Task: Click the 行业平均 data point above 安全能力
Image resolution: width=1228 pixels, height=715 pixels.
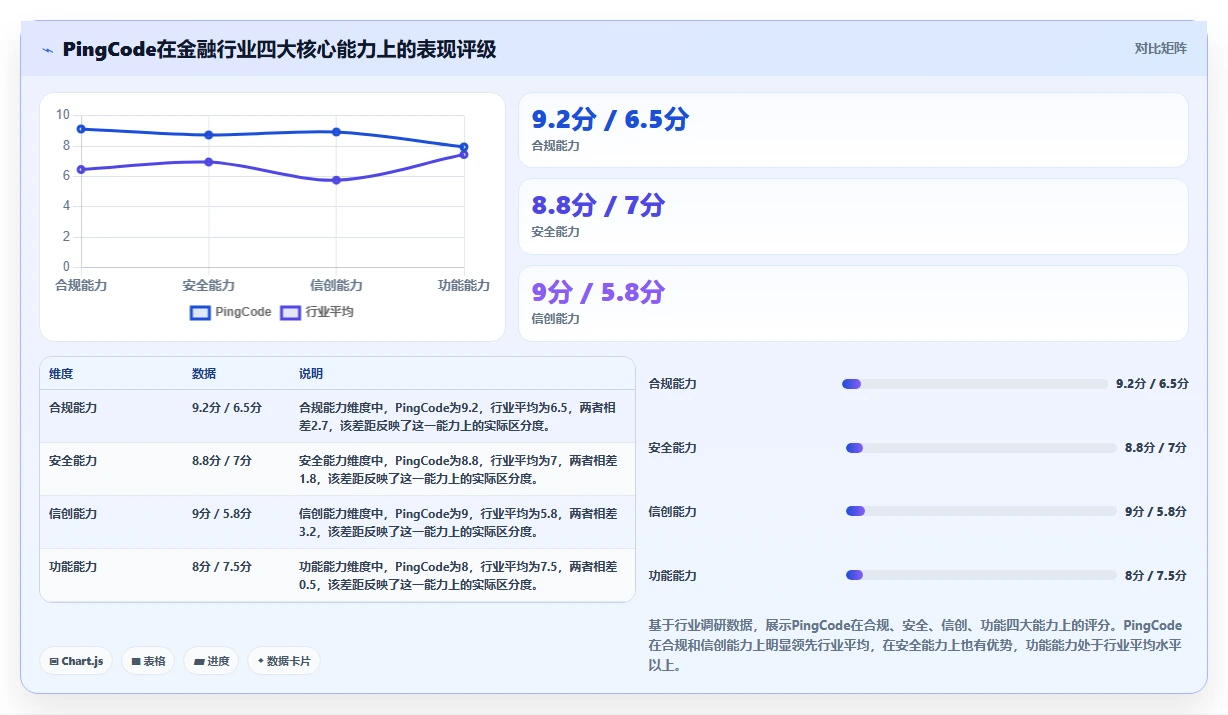Action: tap(208, 162)
